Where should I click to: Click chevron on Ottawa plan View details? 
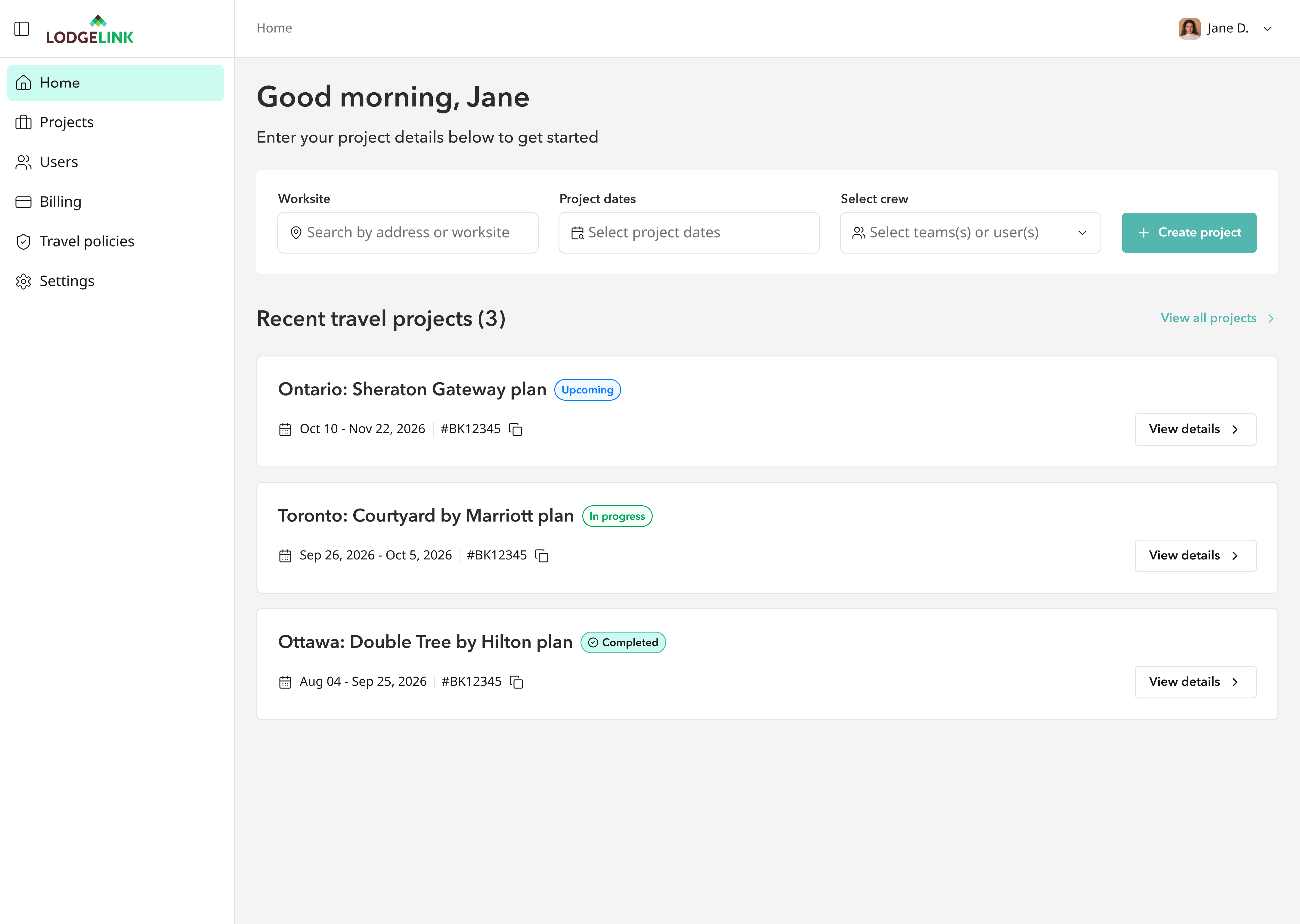click(x=1234, y=682)
